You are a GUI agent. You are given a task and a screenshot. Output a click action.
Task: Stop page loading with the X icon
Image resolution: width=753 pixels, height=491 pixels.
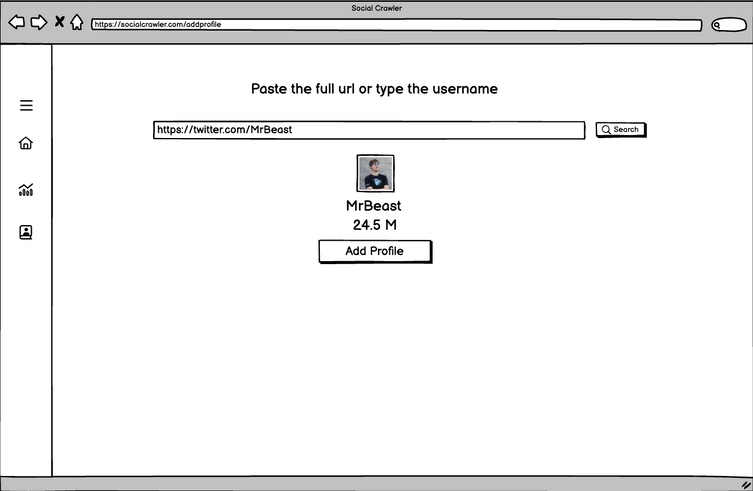(x=60, y=22)
